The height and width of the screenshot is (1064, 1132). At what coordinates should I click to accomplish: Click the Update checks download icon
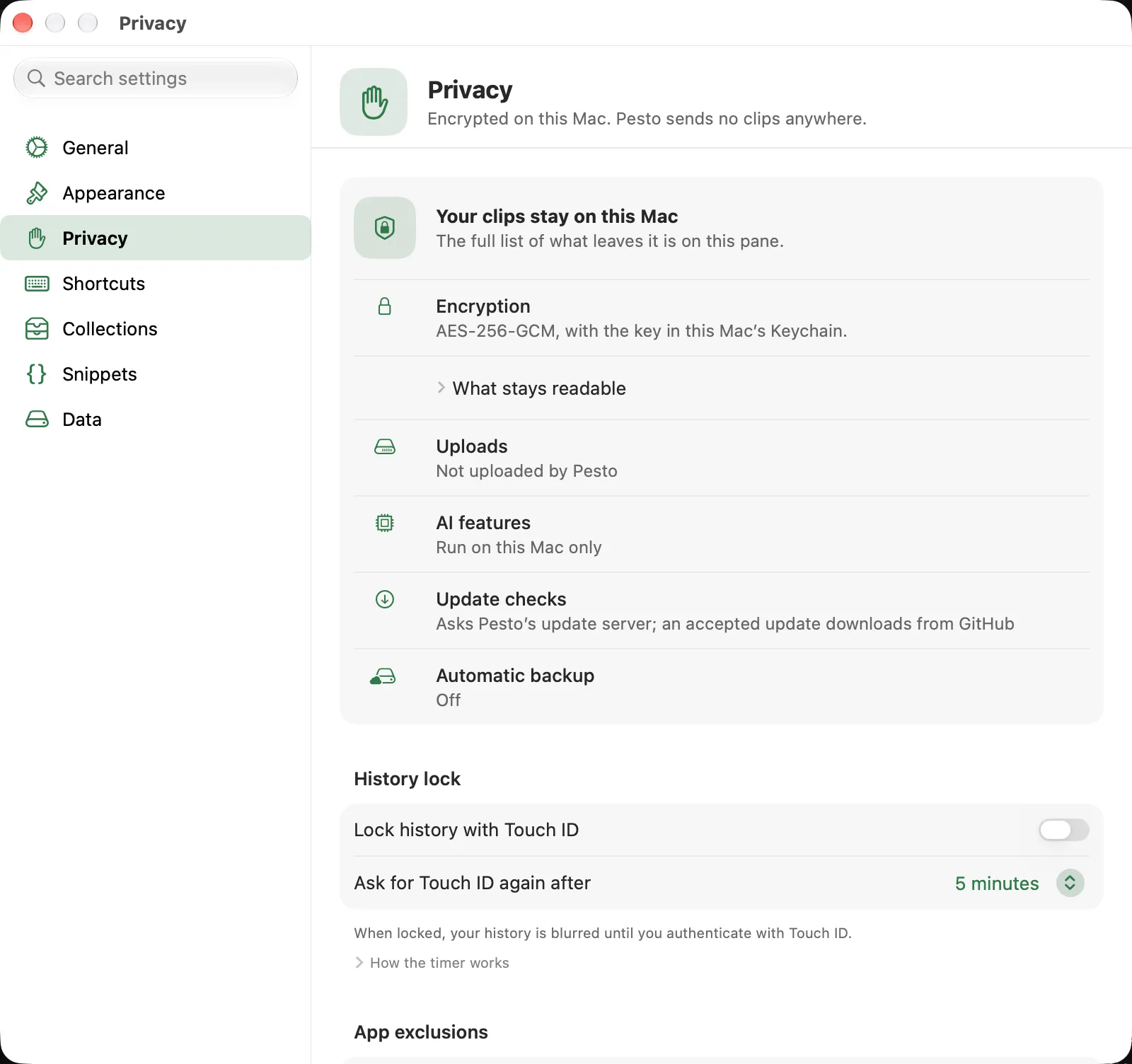[x=385, y=599]
